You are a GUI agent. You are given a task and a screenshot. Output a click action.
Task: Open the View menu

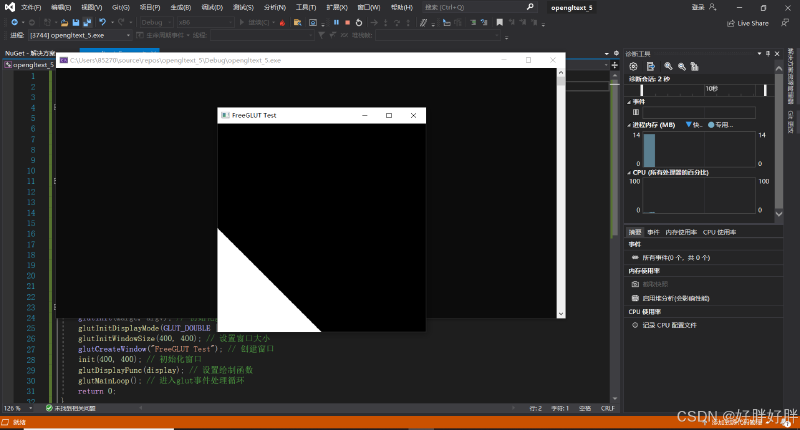[91, 7]
